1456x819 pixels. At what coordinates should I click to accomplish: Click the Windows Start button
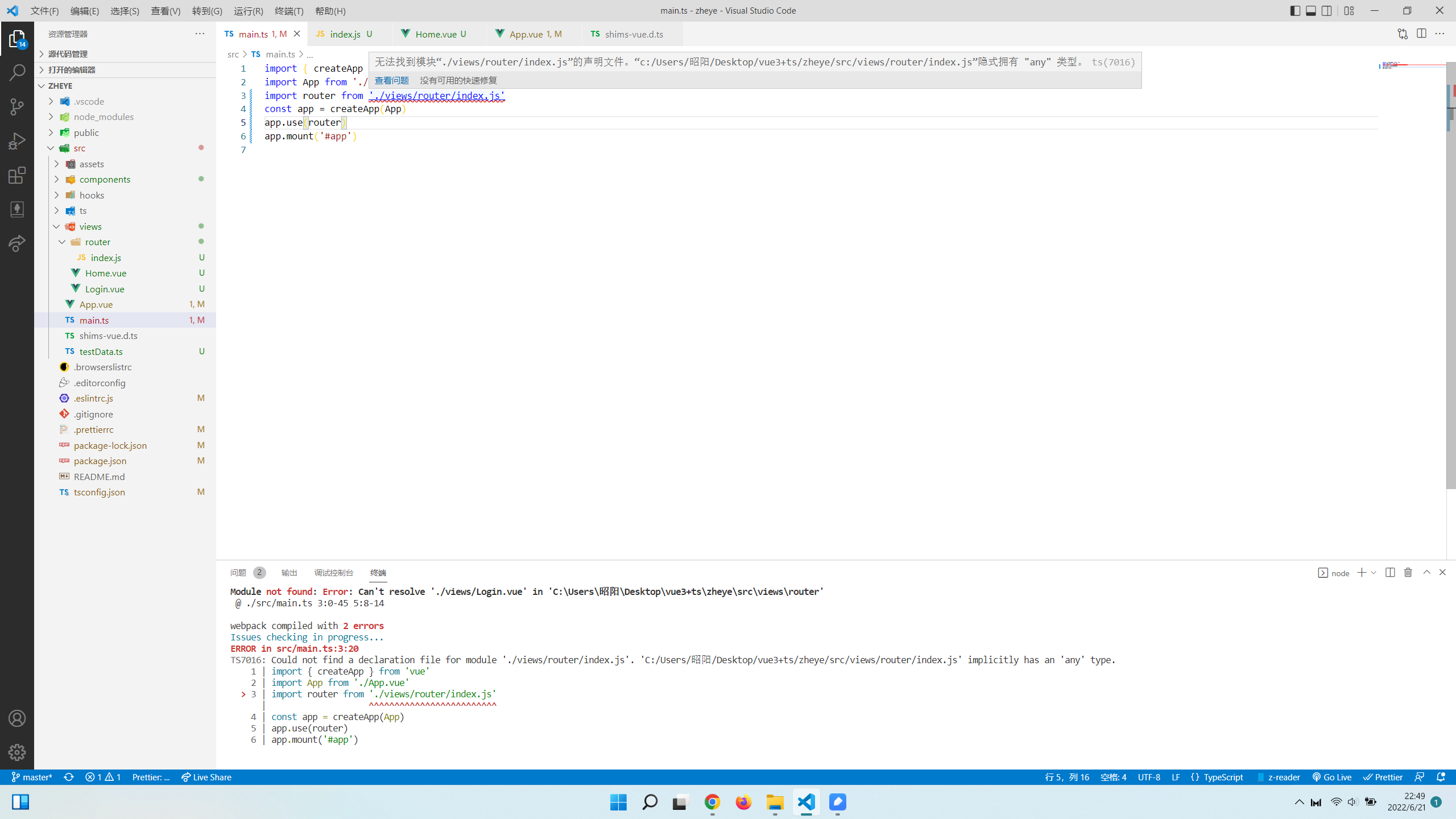[618, 802]
